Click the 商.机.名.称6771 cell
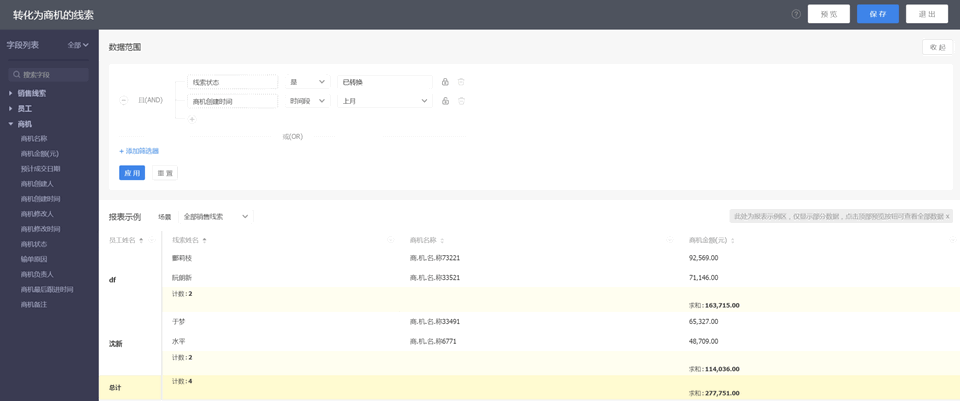The image size is (960, 401). [x=433, y=341]
